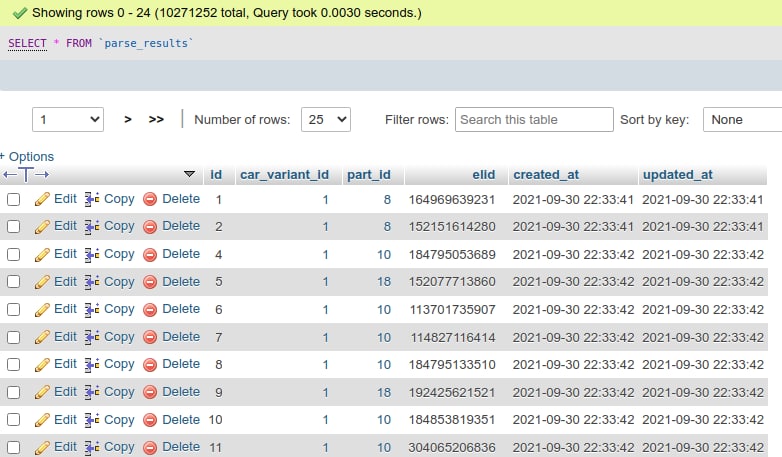Screen dimensions: 782x457
Task: Click the Search this table filter field
Action: coord(534,119)
